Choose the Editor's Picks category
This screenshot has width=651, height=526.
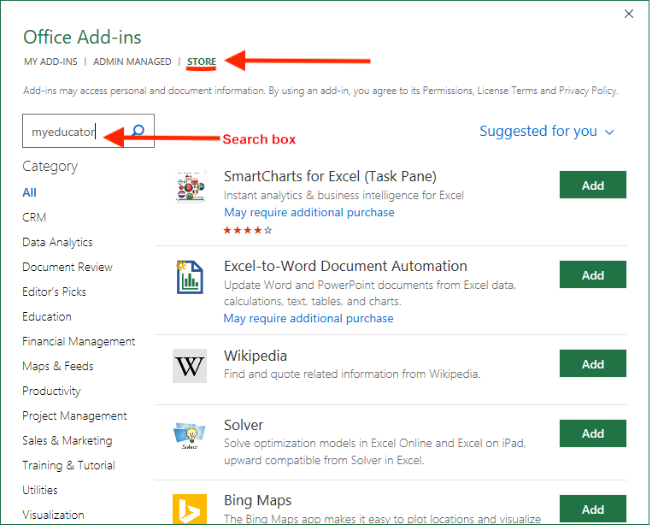tap(54, 292)
